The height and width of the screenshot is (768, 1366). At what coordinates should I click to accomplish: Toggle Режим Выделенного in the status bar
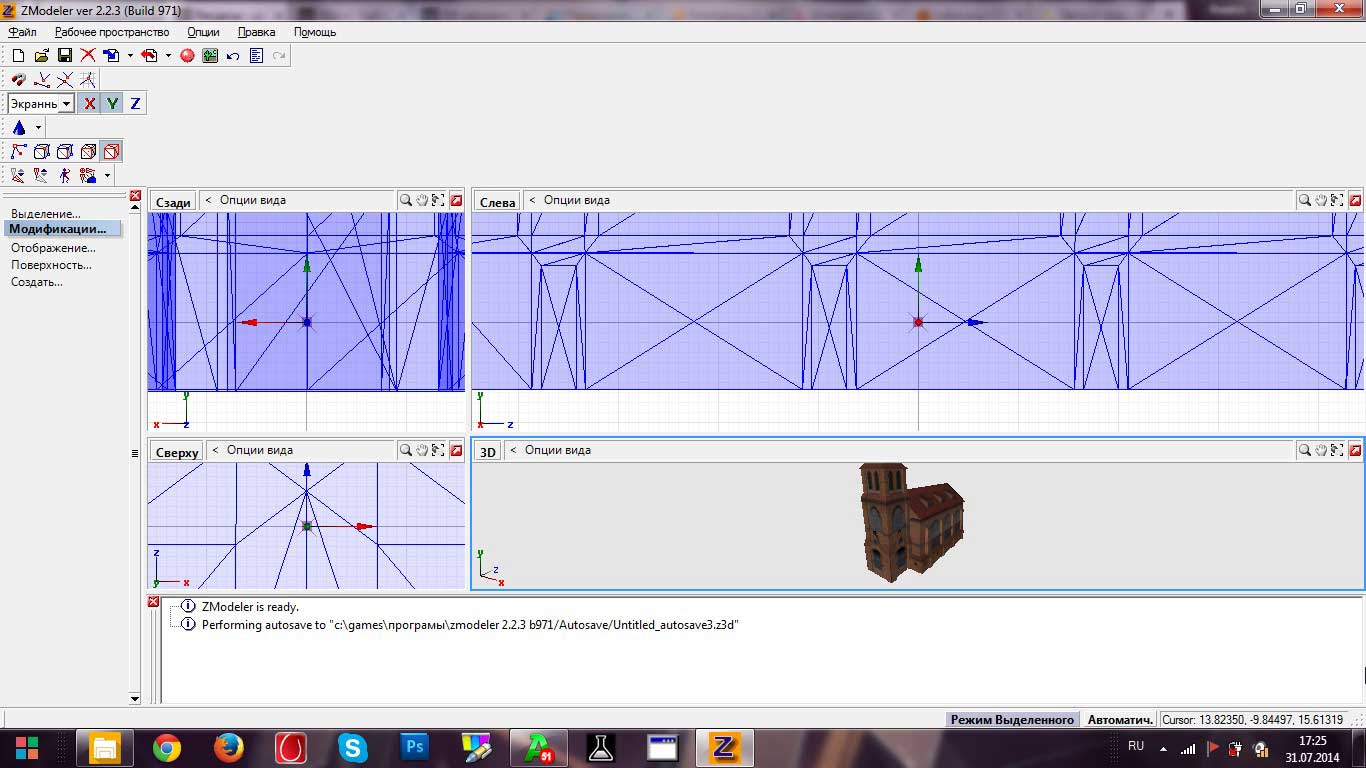coord(1012,719)
